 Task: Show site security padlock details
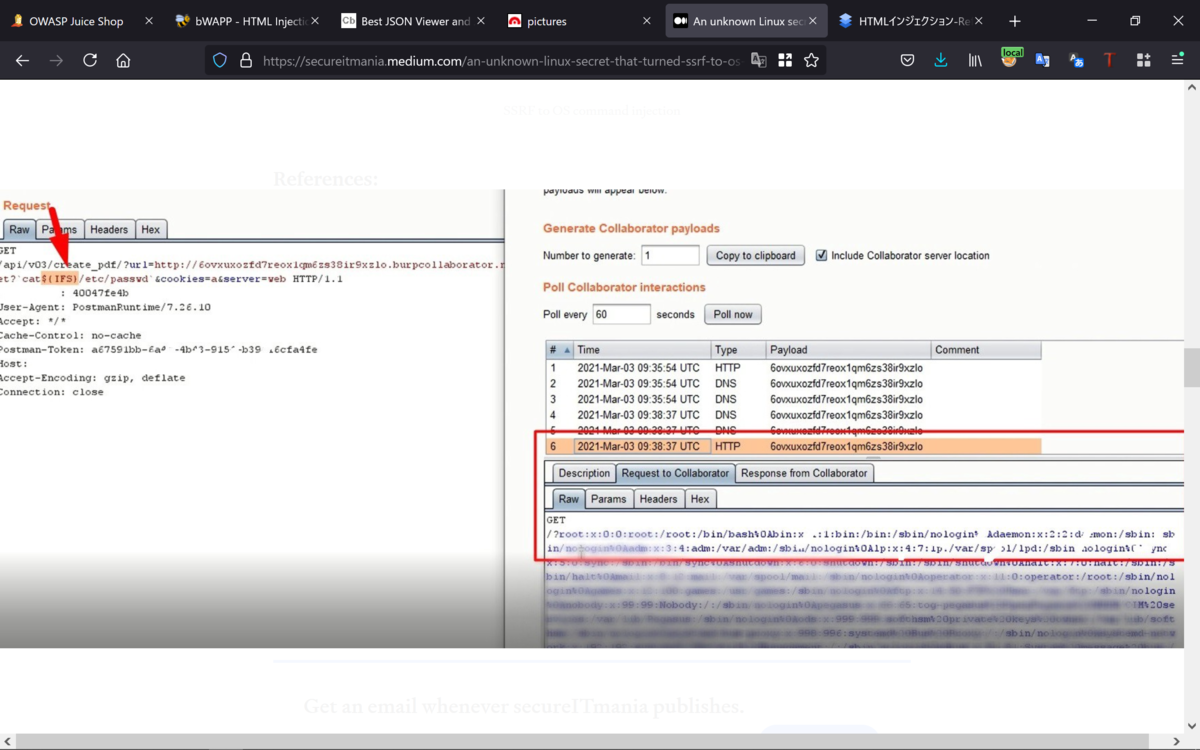tap(245, 60)
